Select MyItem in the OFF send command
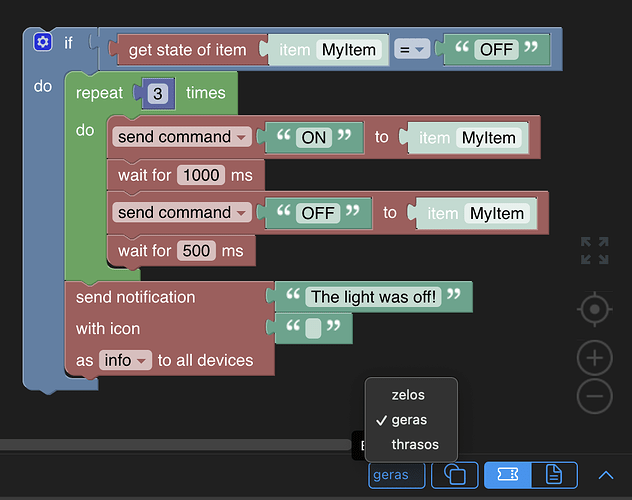 (497, 213)
